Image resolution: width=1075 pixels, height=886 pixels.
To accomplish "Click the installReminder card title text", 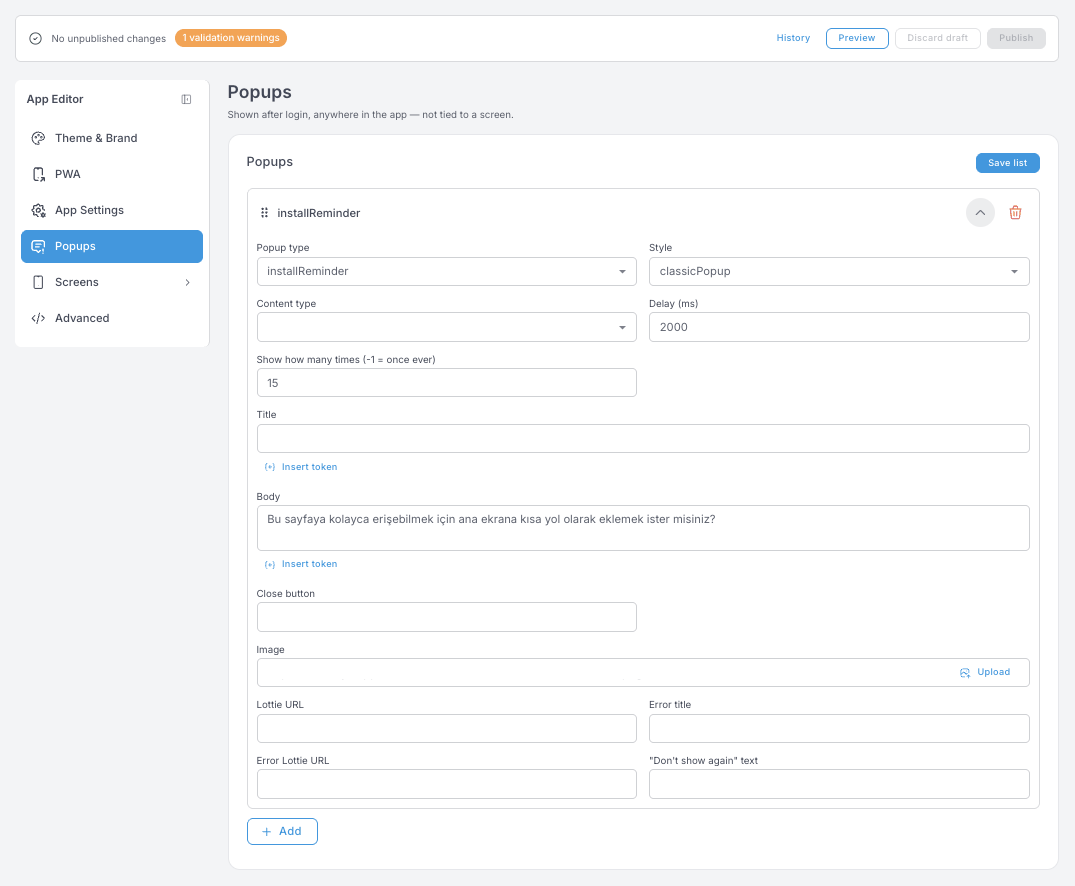I will [x=318, y=213].
